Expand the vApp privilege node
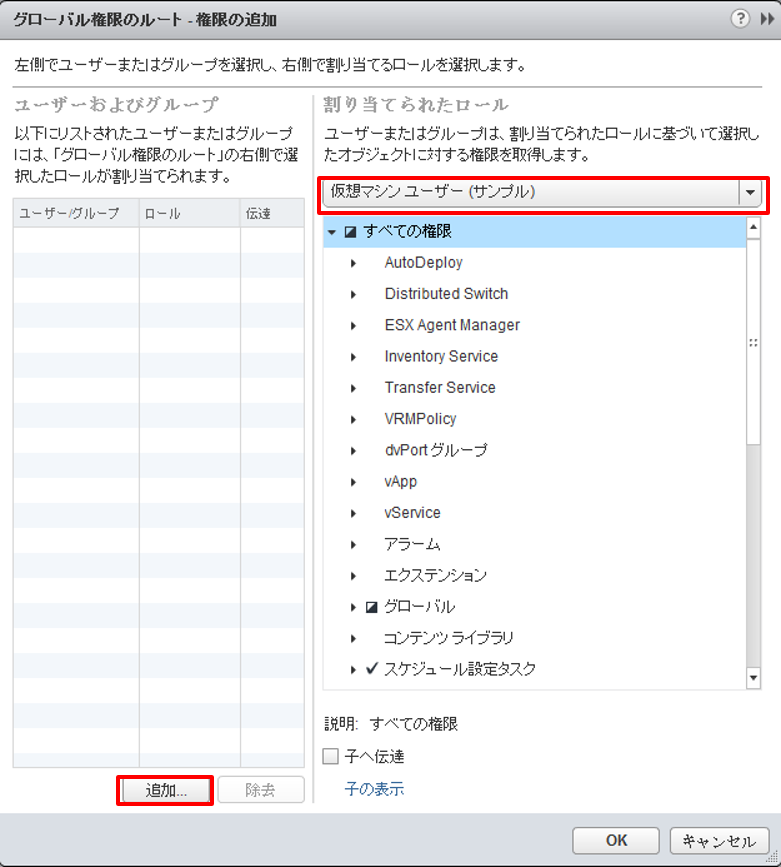This screenshot has height=867, width=781. click(353, 482)
